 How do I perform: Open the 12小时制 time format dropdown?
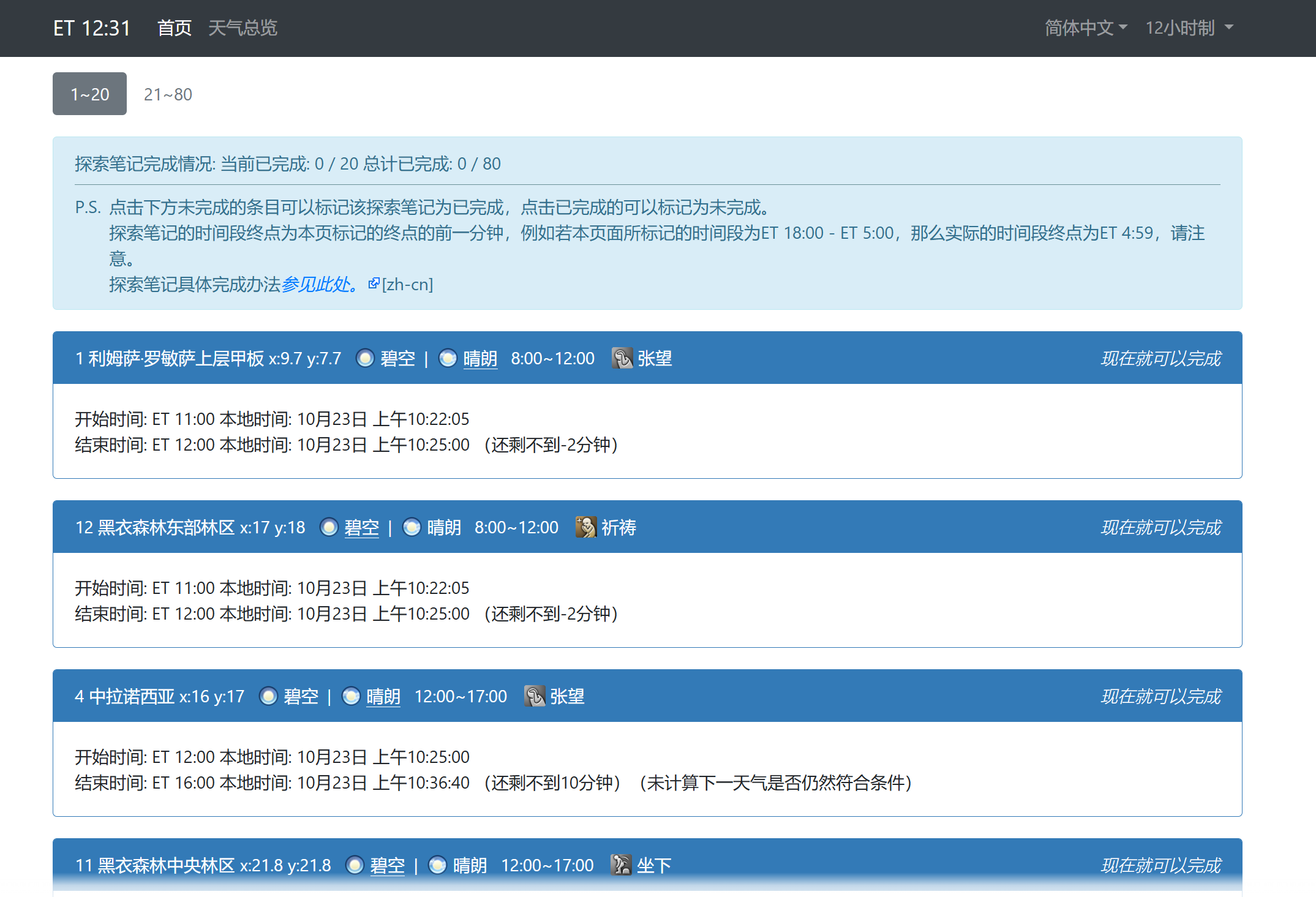pos(1189,28)
